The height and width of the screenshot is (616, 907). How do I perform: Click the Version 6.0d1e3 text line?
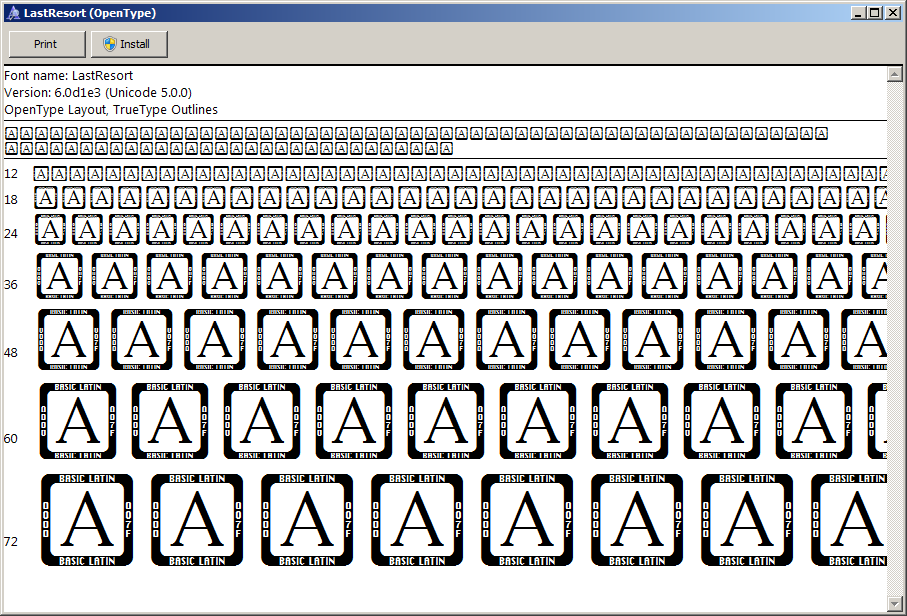[97, 92]
